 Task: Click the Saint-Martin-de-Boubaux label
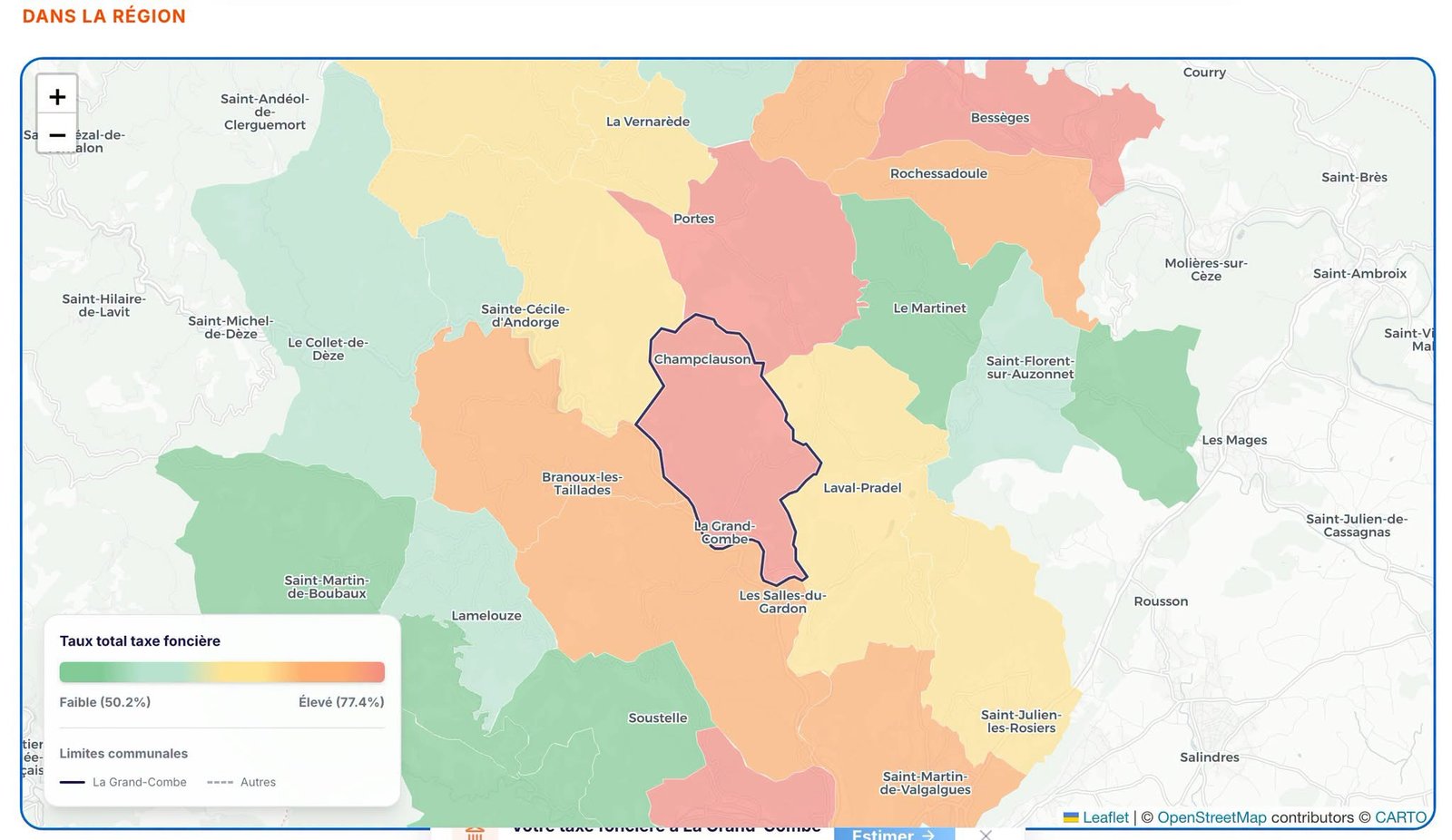(x=327, y=587)
